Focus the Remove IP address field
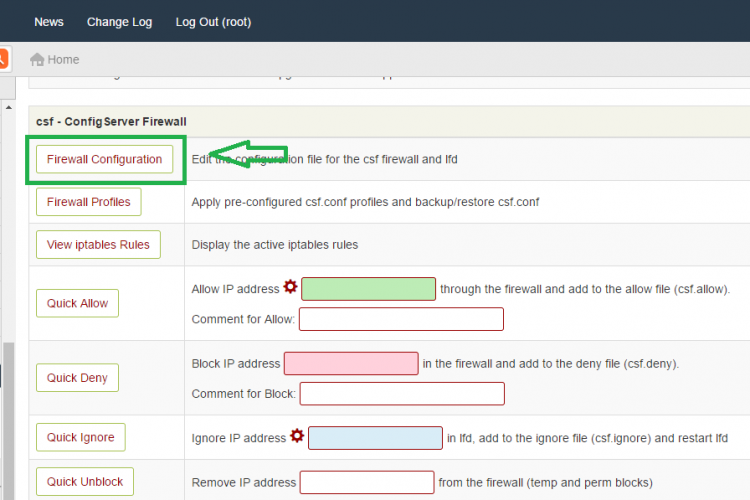This screenshot has width=750, height=500. (367, 482)
